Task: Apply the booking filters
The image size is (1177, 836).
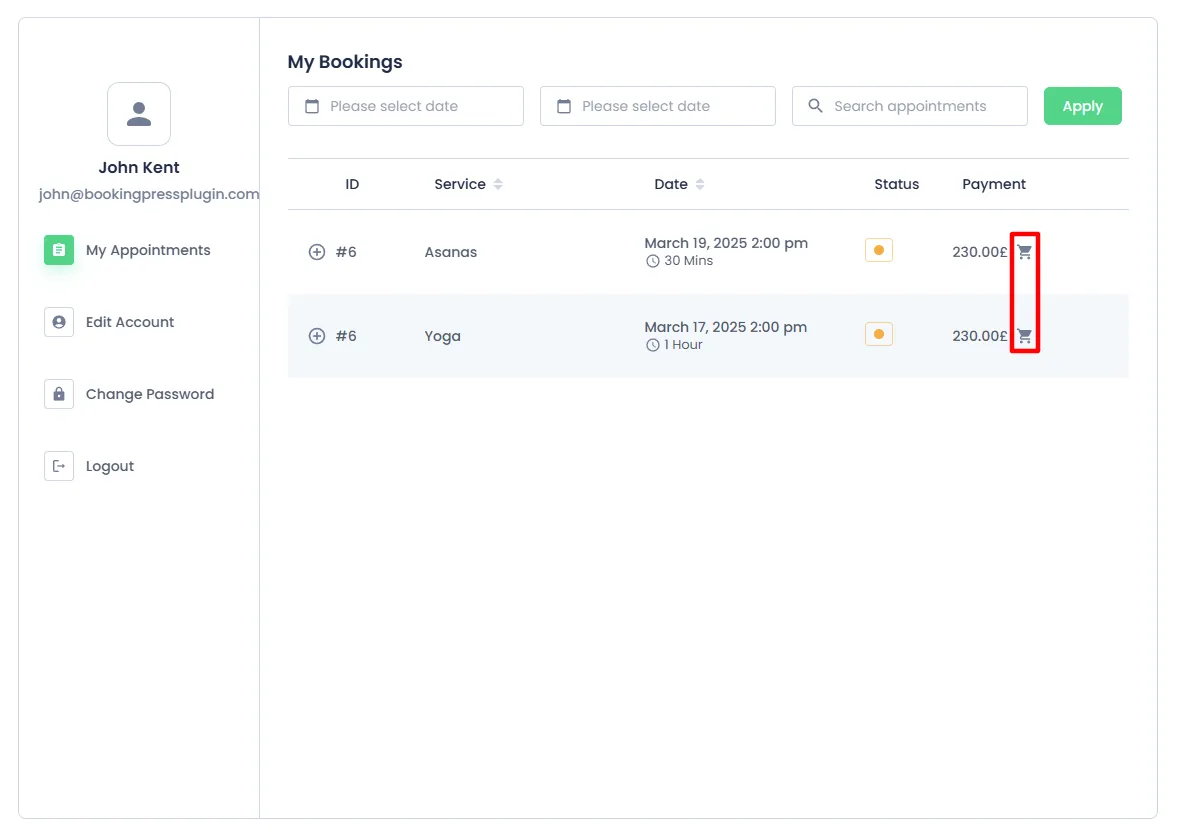Action: pos(1082,106)
